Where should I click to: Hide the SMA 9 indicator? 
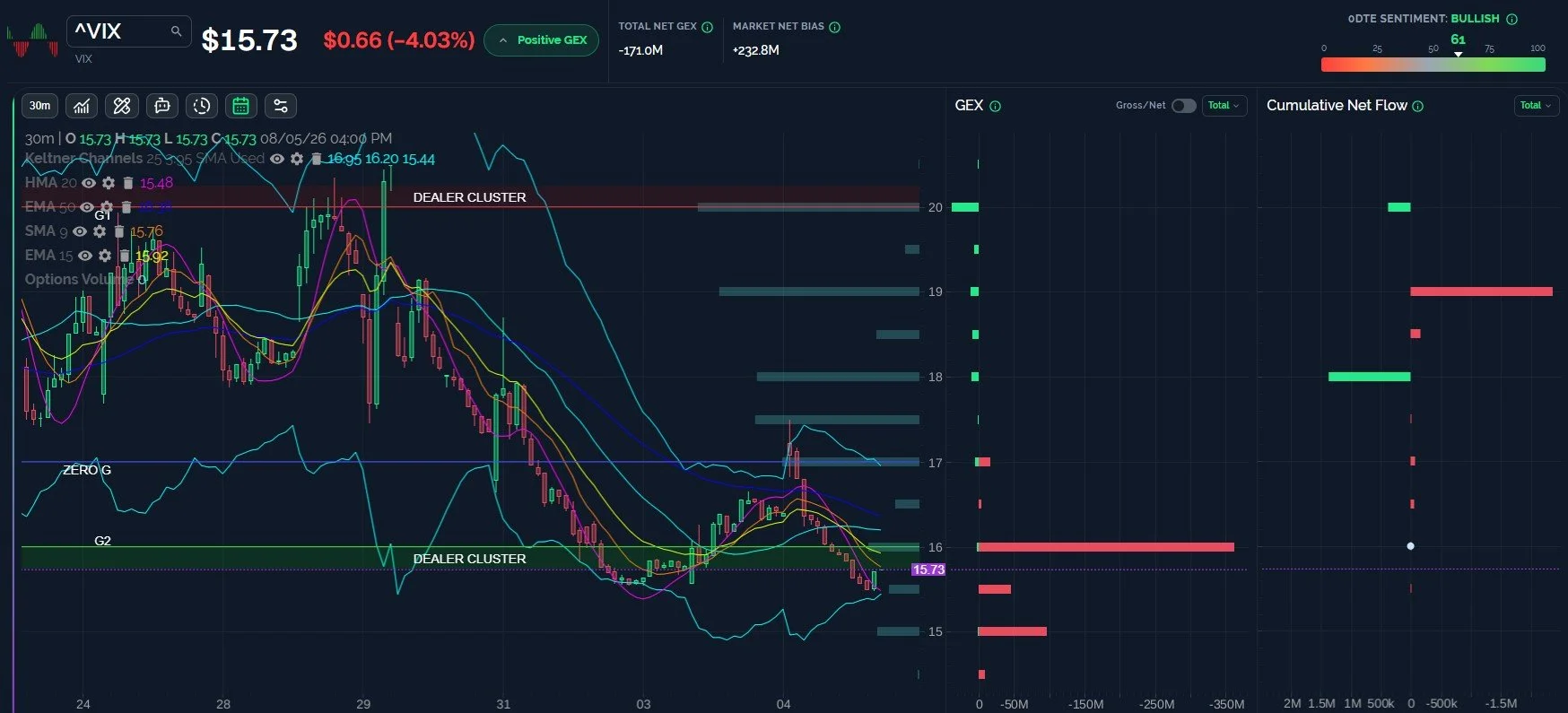80,231
